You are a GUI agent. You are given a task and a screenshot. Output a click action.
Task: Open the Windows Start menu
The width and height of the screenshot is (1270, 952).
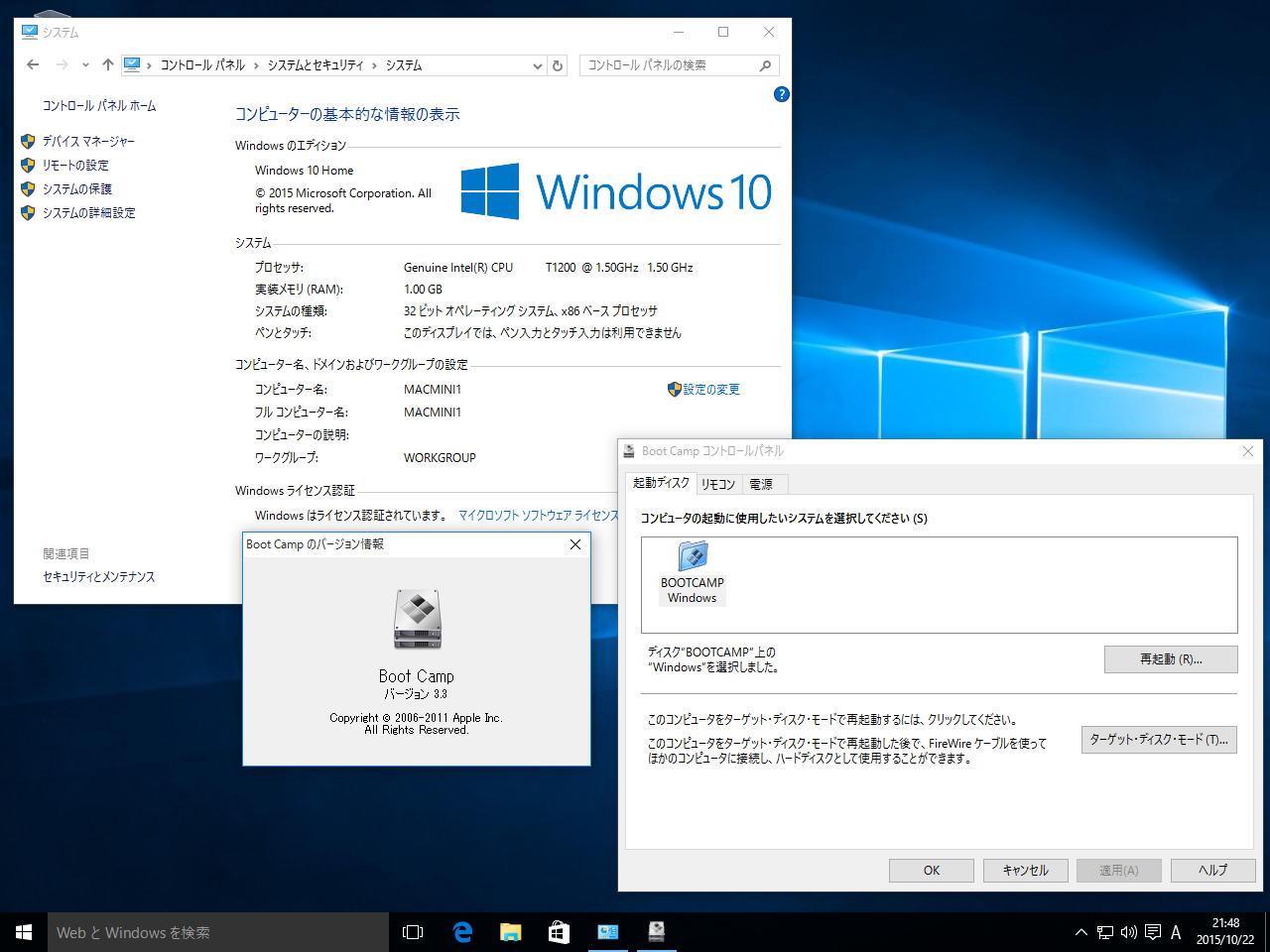click(24, 932)
